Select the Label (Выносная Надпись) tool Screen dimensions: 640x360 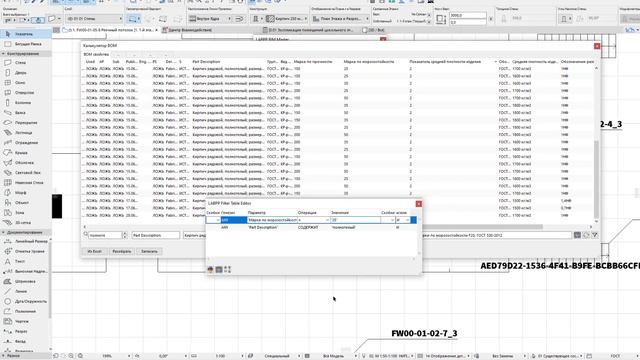coord(24,271)
